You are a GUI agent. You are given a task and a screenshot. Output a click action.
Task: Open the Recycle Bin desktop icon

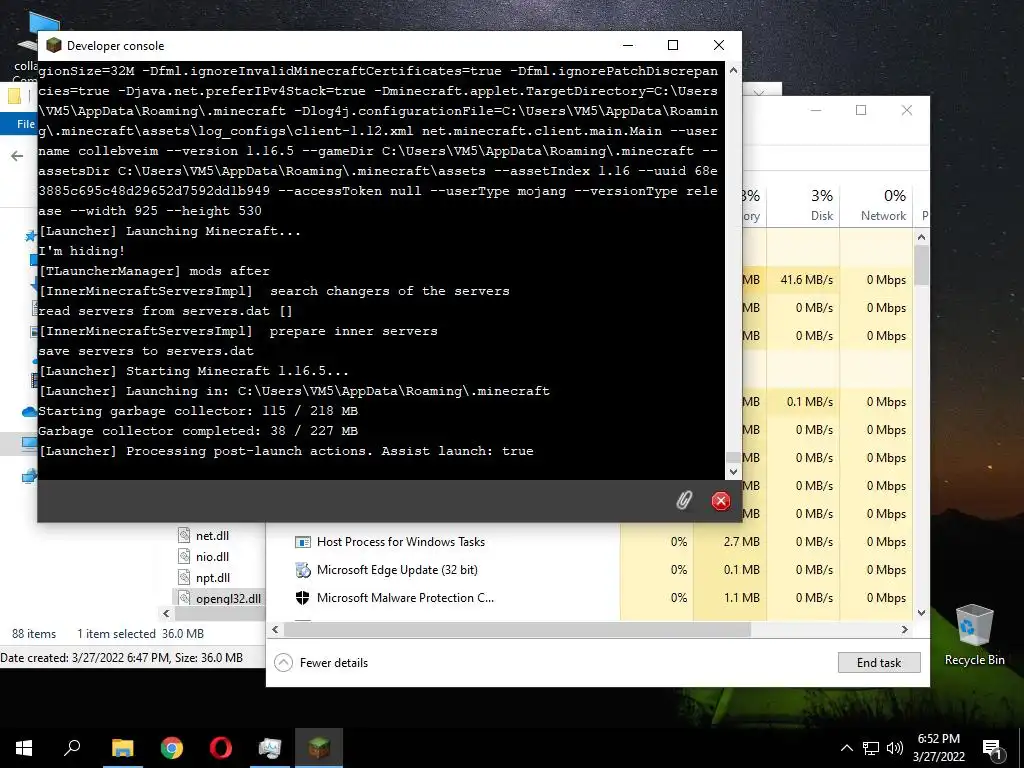tap(974, 634)
